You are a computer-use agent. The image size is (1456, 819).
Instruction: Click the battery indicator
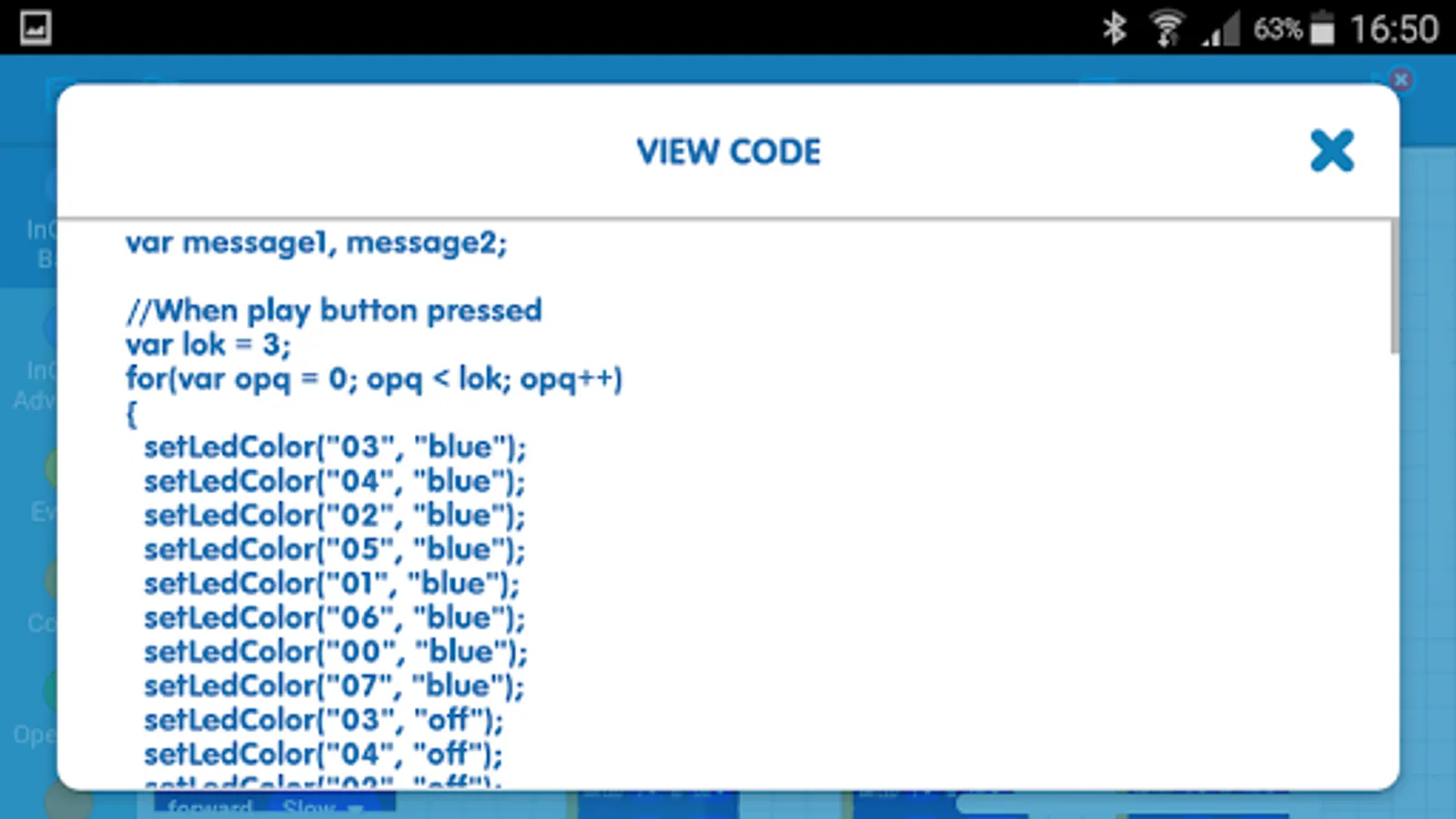click(x=1321, y=29)
